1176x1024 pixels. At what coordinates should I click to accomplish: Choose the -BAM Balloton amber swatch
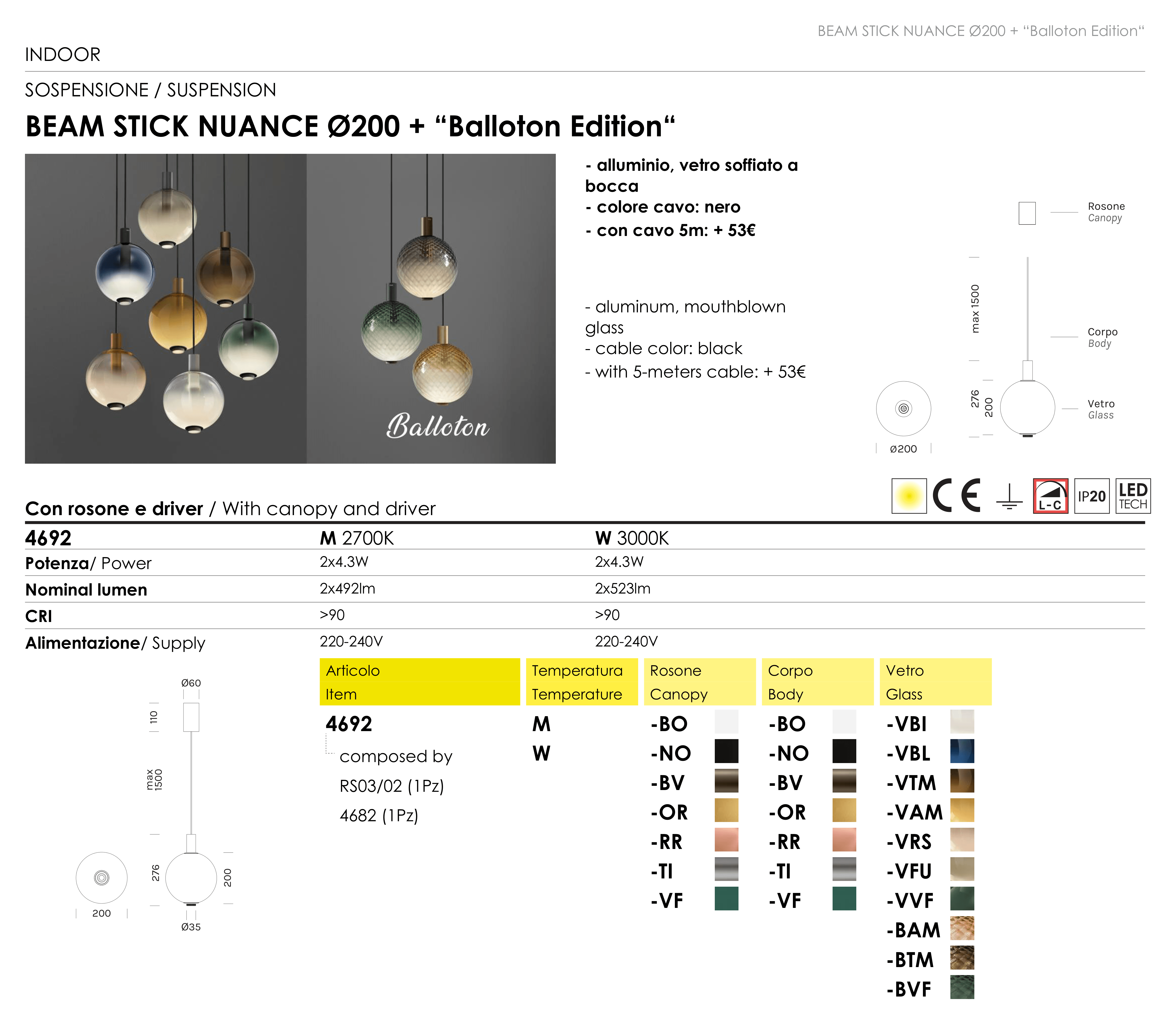962,929
